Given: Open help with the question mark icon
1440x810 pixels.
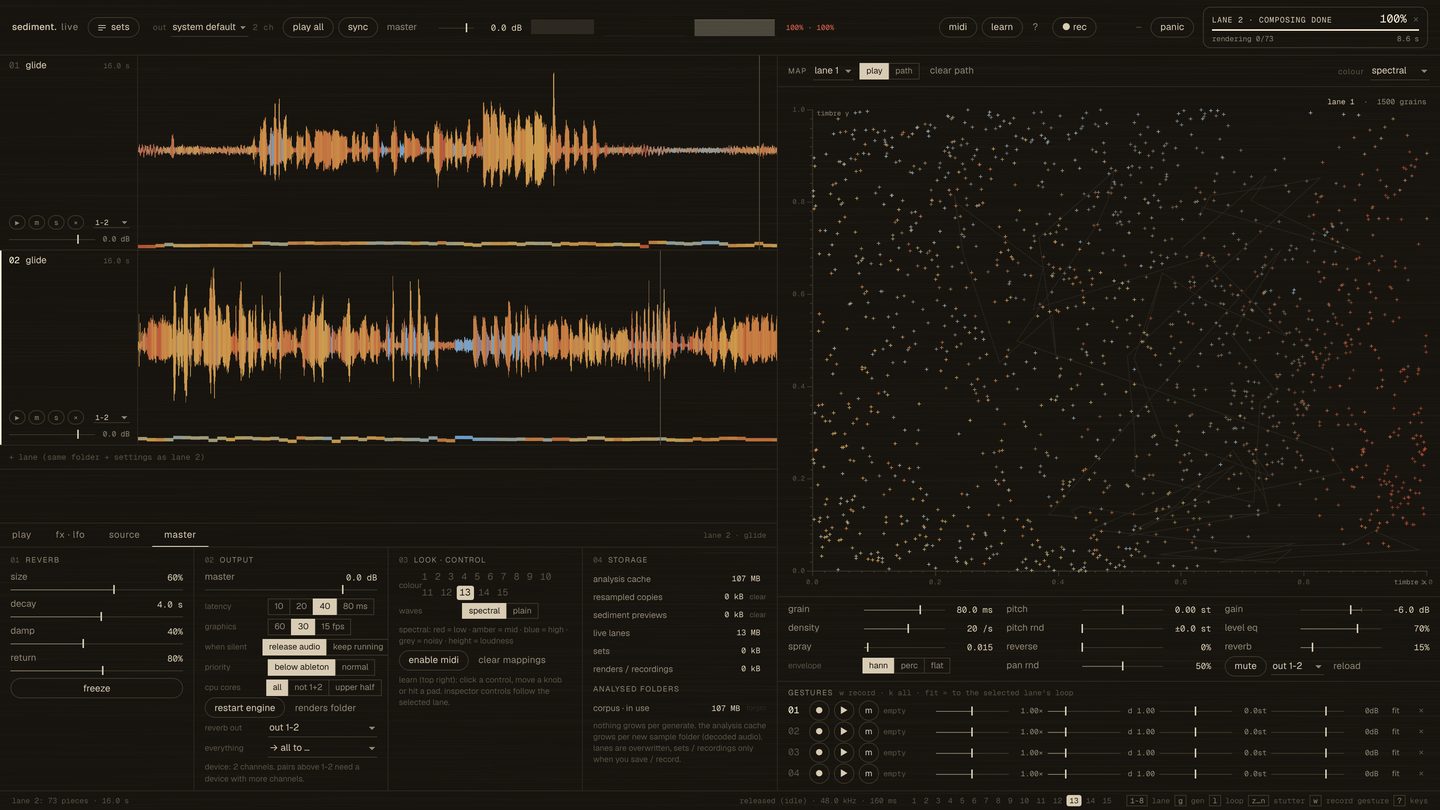Looking at the screenshot, I should 1035,27.
